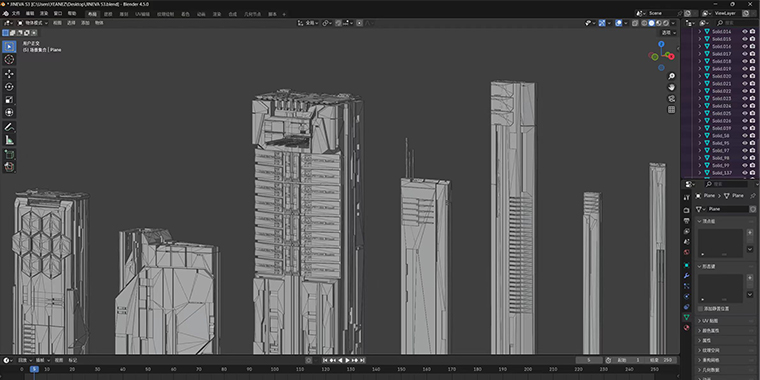760x380 pixels.
Task: Select the Transform tool
Action: click(x=9, y=112)
